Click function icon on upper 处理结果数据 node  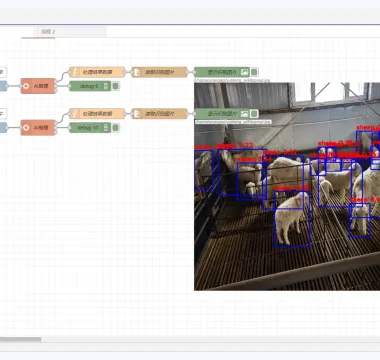75,72
